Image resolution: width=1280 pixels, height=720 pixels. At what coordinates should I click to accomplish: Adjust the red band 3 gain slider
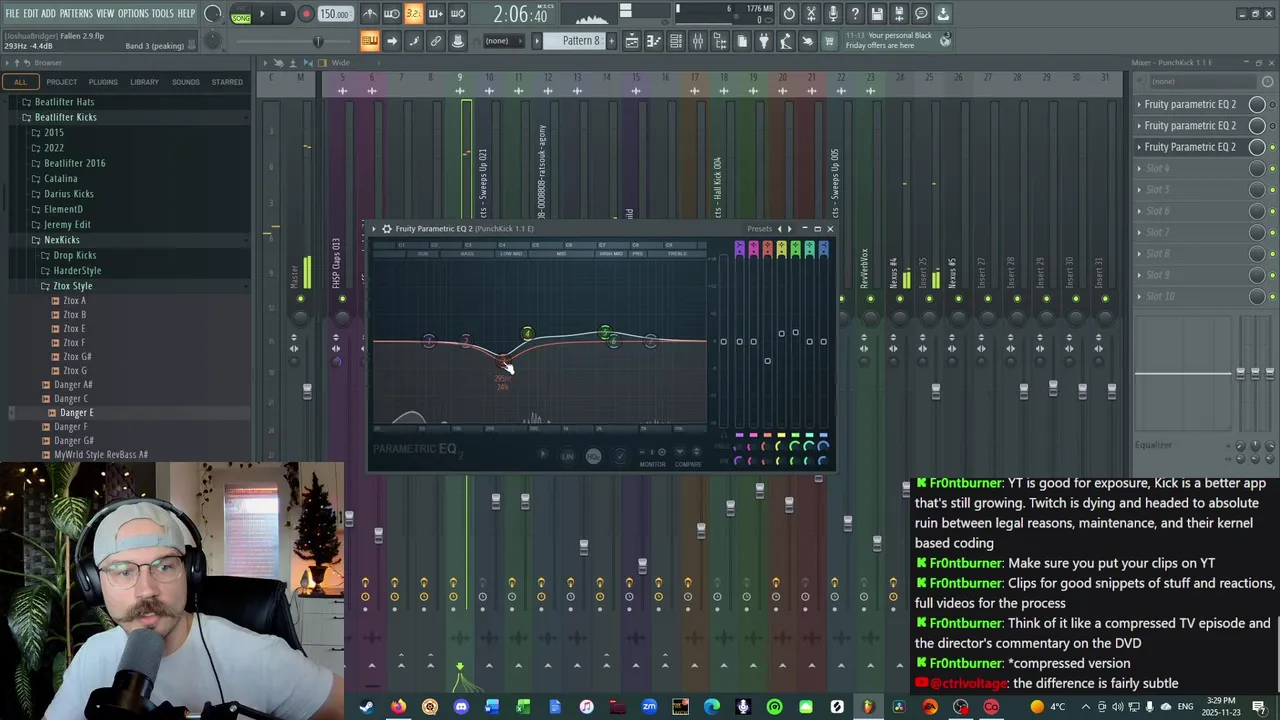767,361
